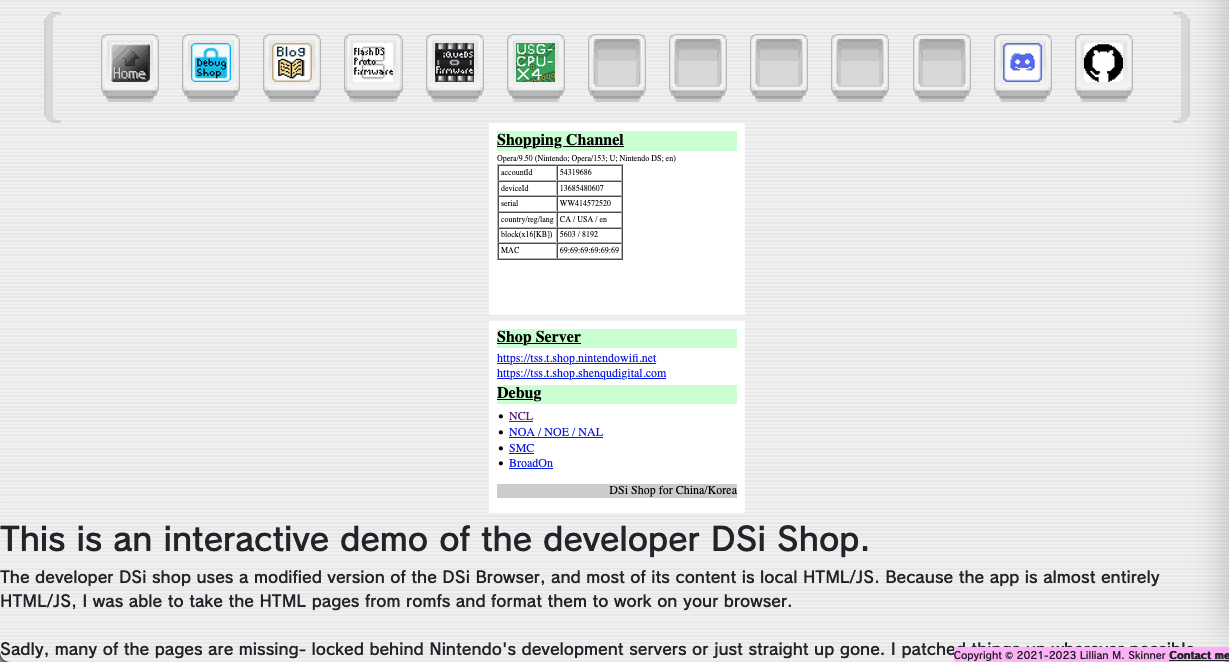1229x662 pixels.
Task: Open the Debug Shop icon
Action: coord(211,64)
